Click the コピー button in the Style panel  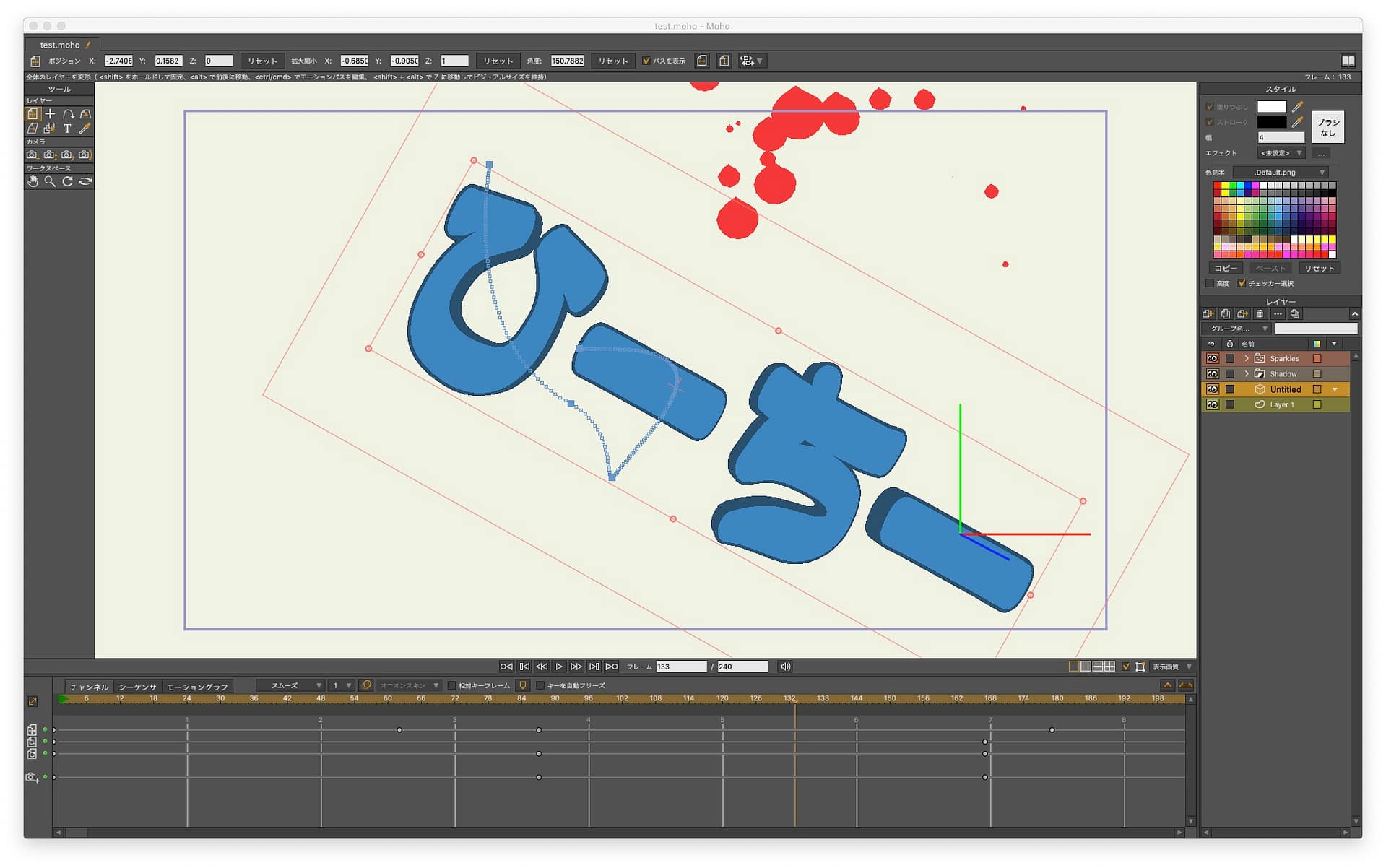point(1226,268)
